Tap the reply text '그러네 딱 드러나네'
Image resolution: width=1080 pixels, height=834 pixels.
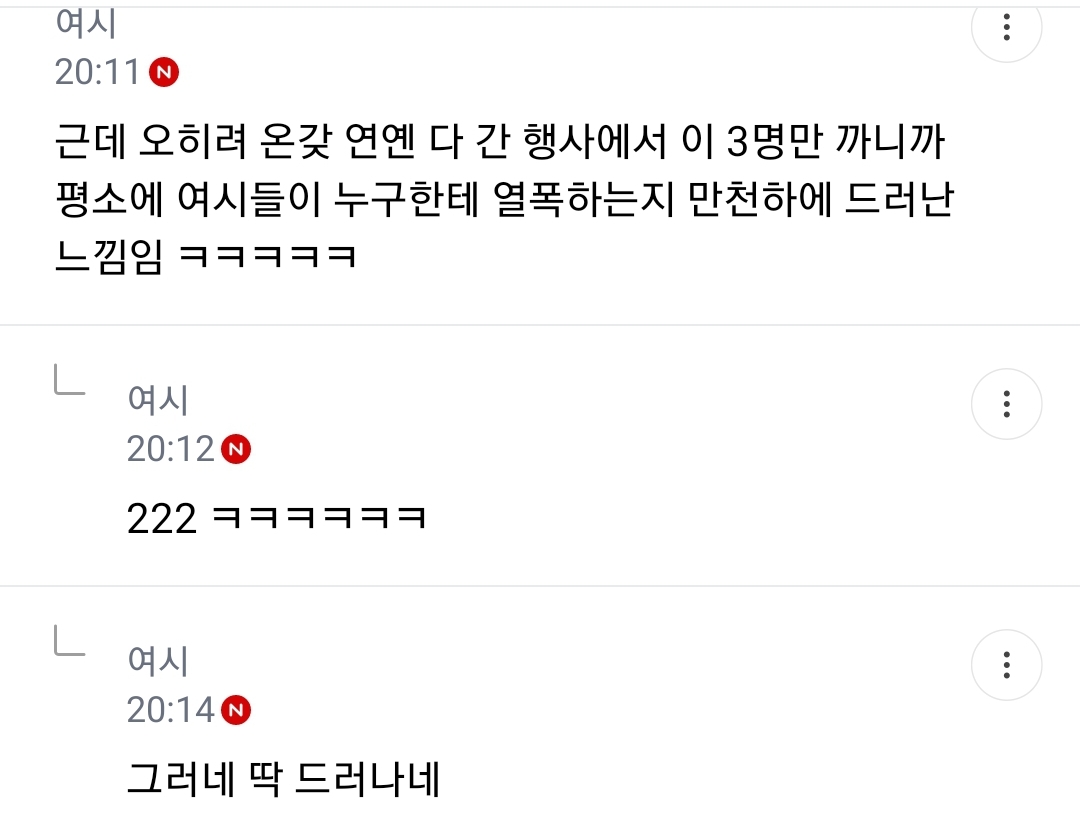pos(283,779)
